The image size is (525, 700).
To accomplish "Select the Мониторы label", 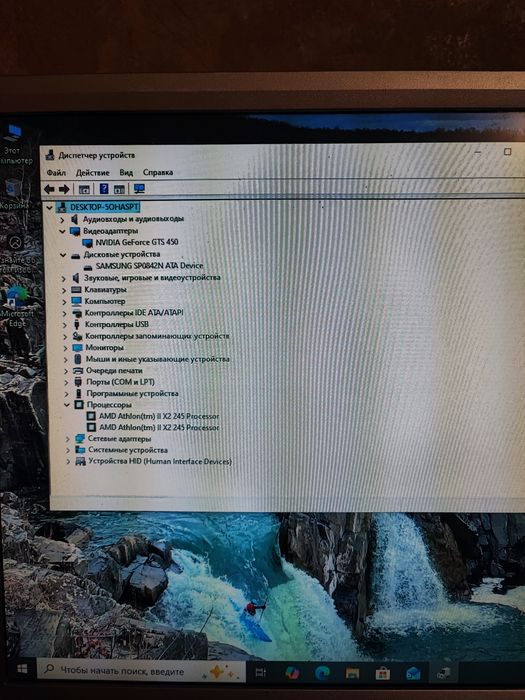I will (104, 347).
